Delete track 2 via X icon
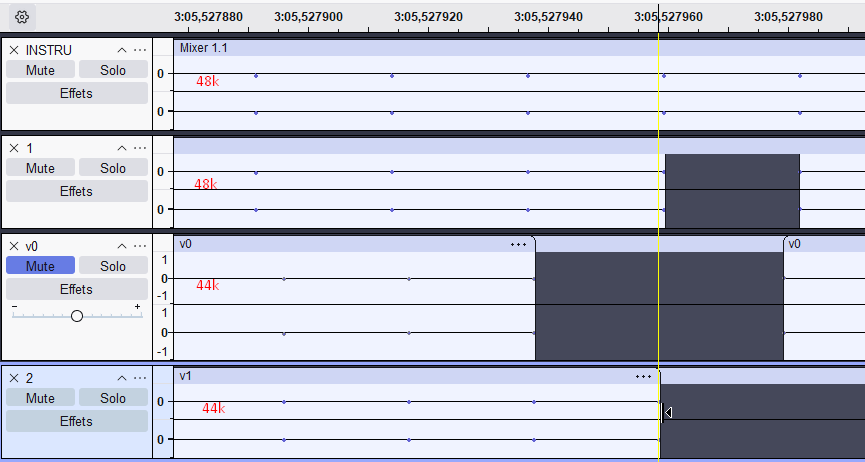The image size is (865, 462). (14, 378)
